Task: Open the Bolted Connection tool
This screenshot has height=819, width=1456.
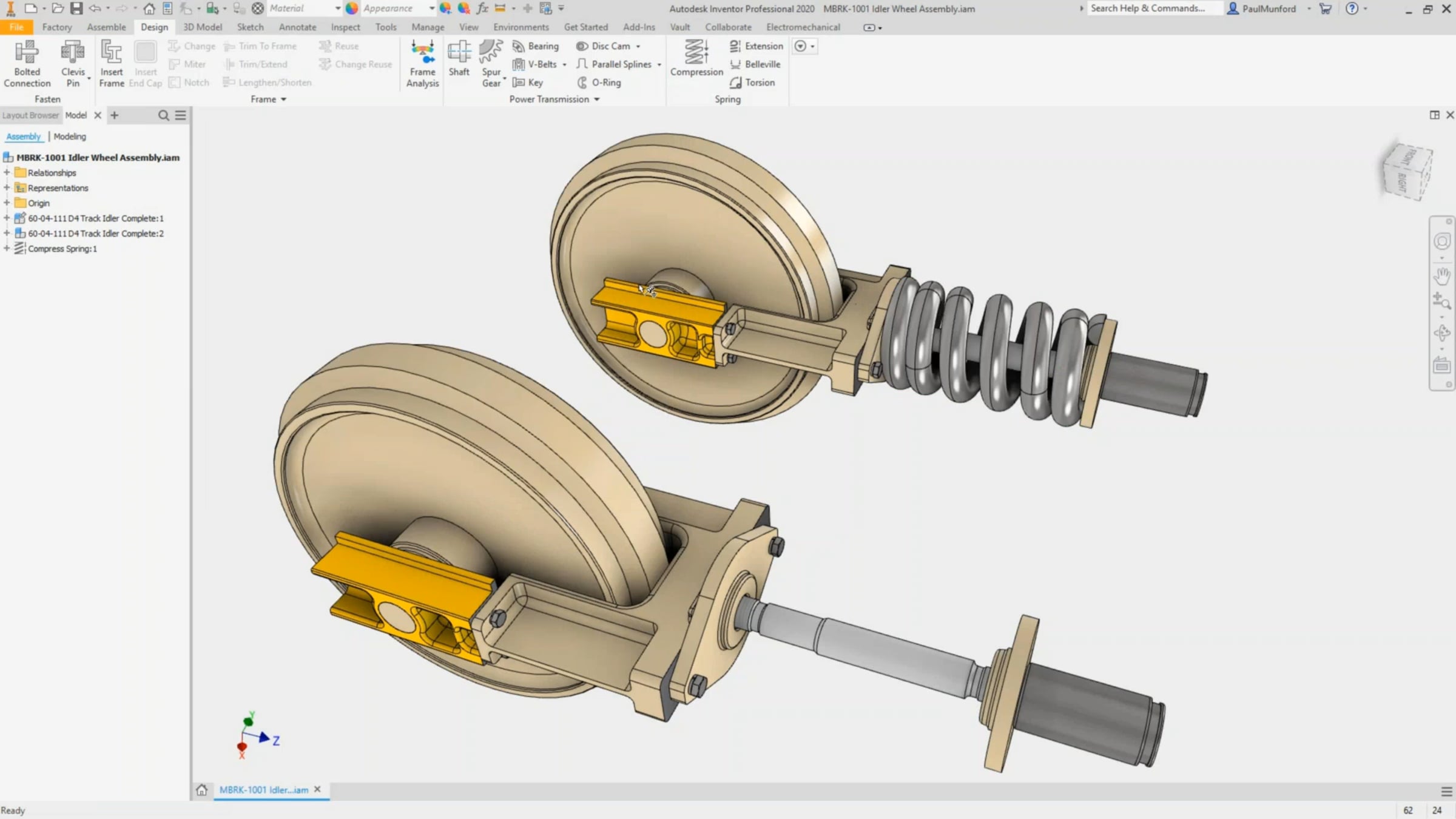Action: [27, 64]
